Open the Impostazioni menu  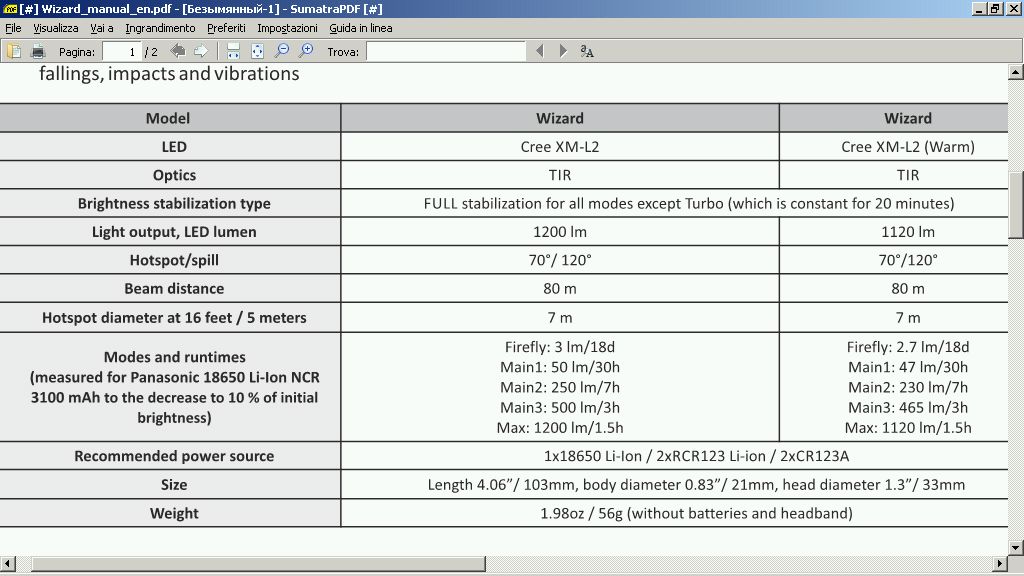287,28
